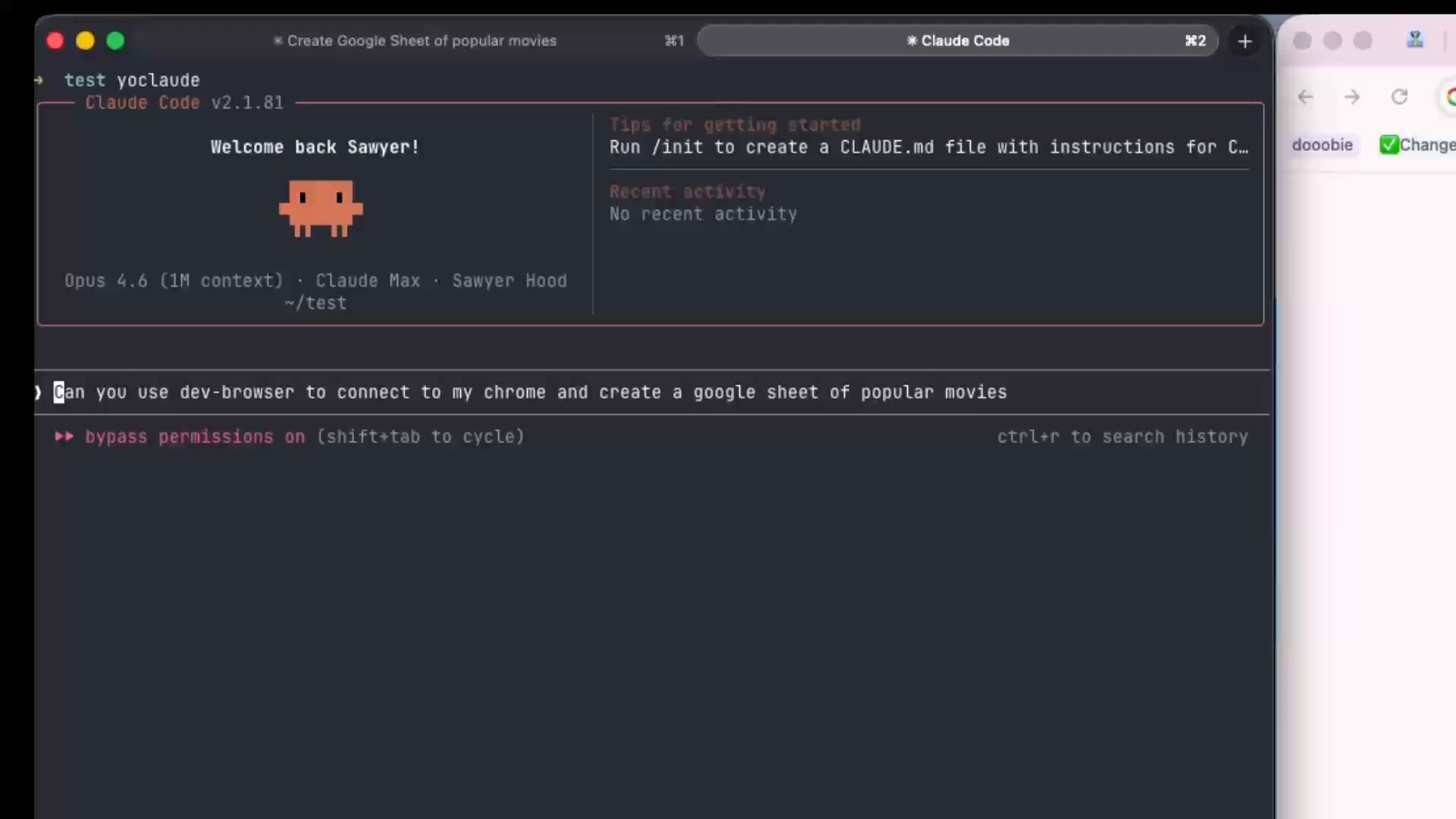Open a new terminal tab with the plus button
Image resolution: width=1456 pixels, height=819 pixels.
[x=1245, y=41]
